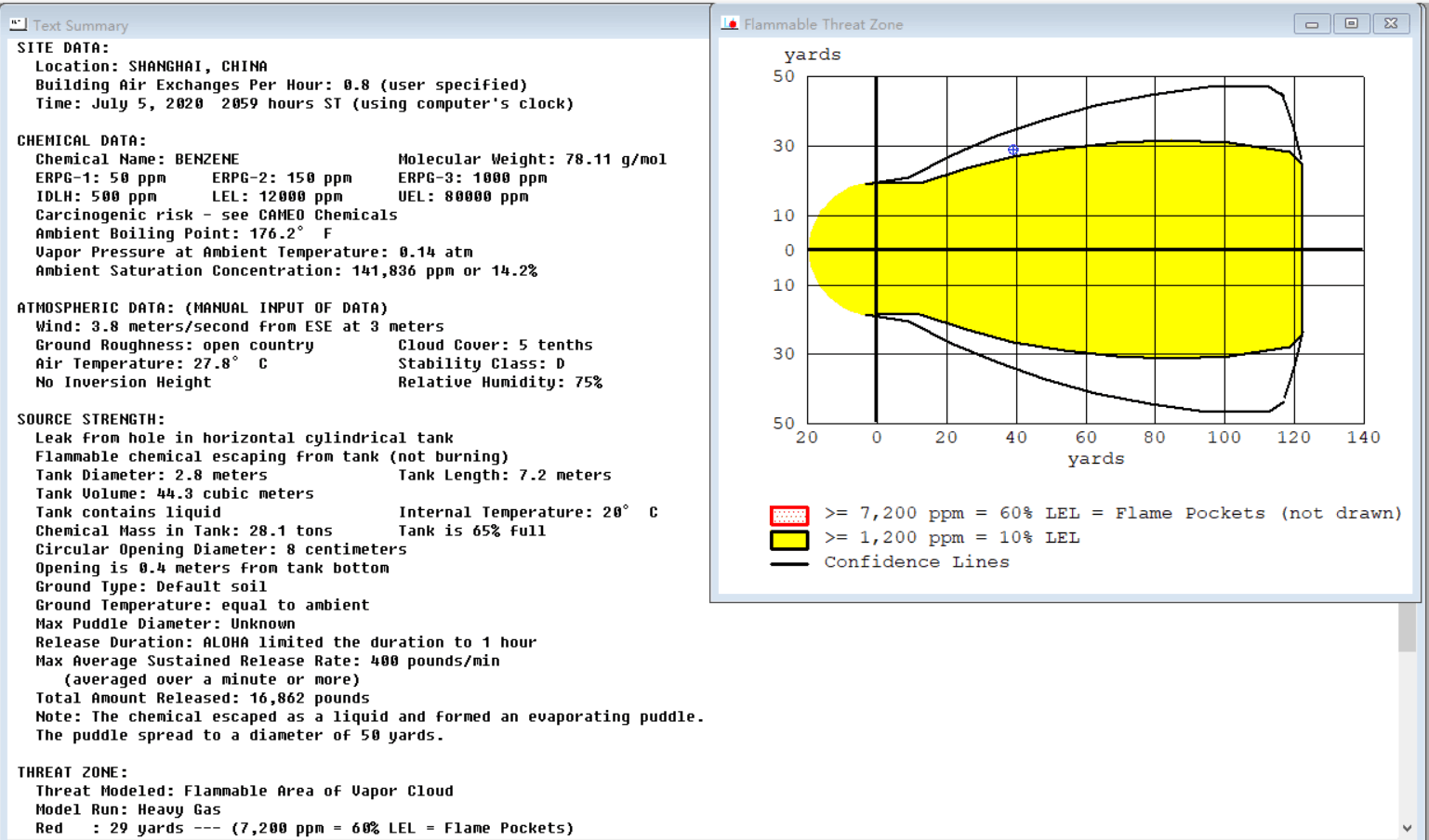
Task: Click the 'yards' label under the x-axis
Action: (1095, 459)
